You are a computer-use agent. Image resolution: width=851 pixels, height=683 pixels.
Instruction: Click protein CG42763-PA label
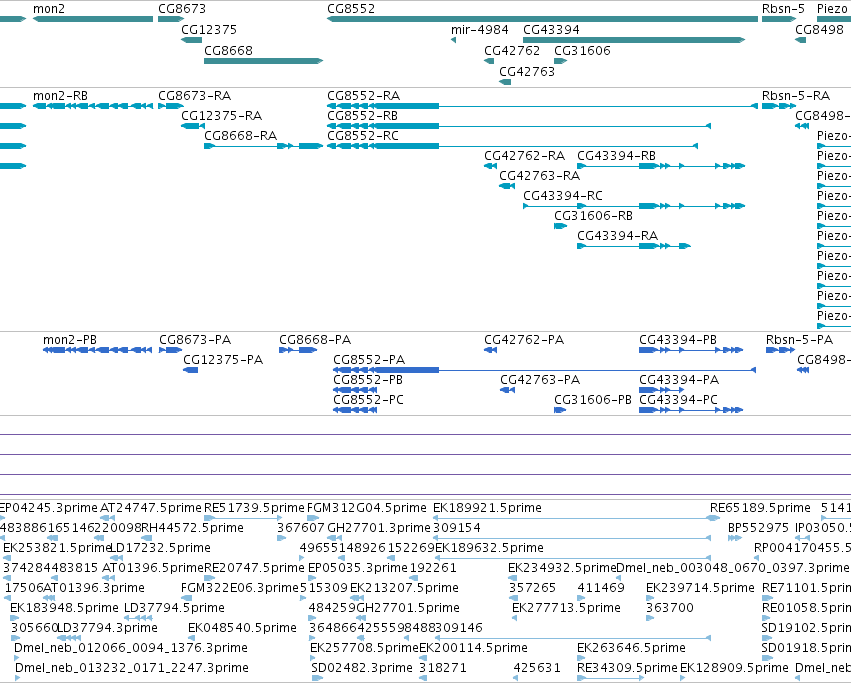[x=540, y=380]
